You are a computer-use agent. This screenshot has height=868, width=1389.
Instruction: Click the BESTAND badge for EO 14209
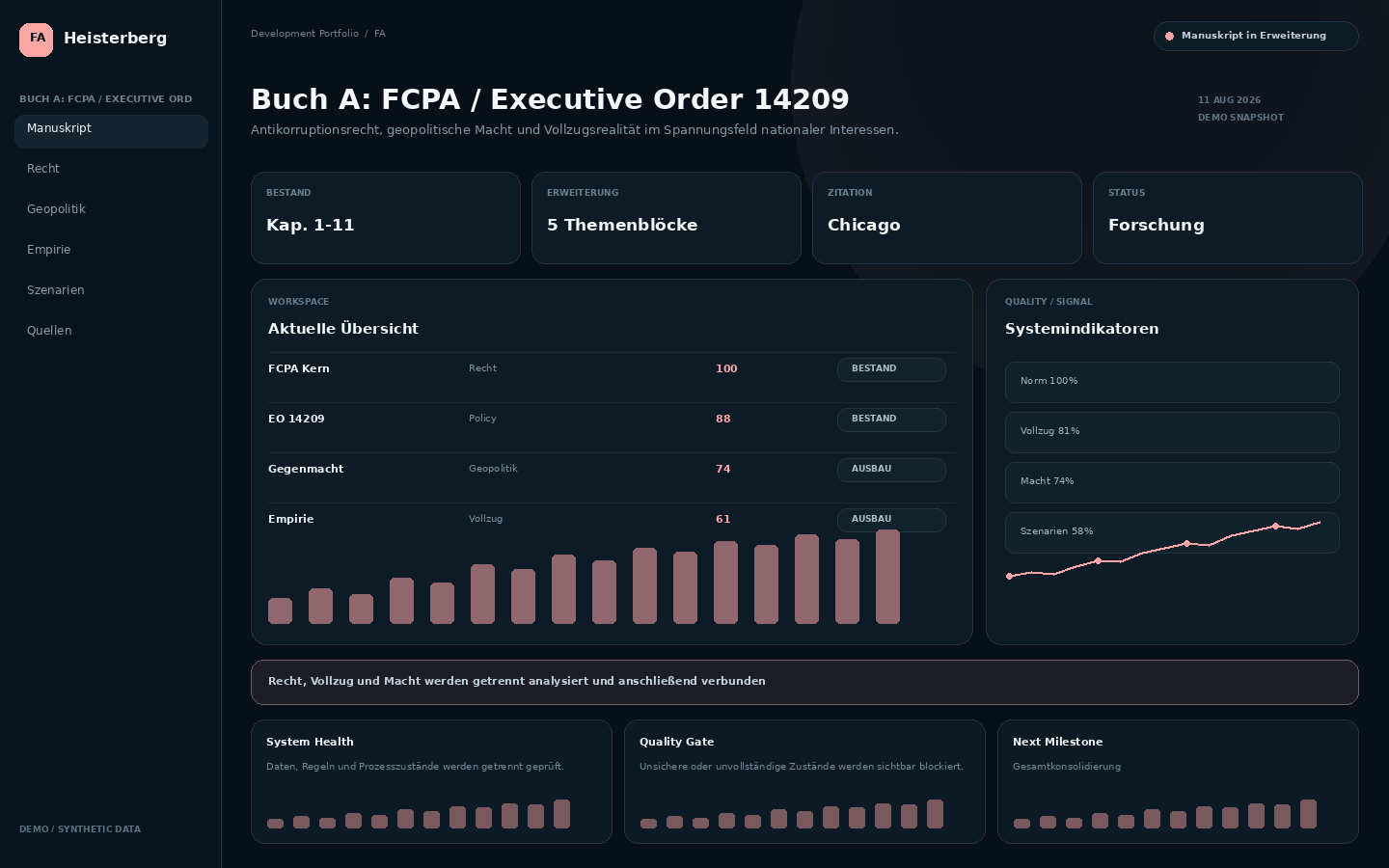point(891,420)
